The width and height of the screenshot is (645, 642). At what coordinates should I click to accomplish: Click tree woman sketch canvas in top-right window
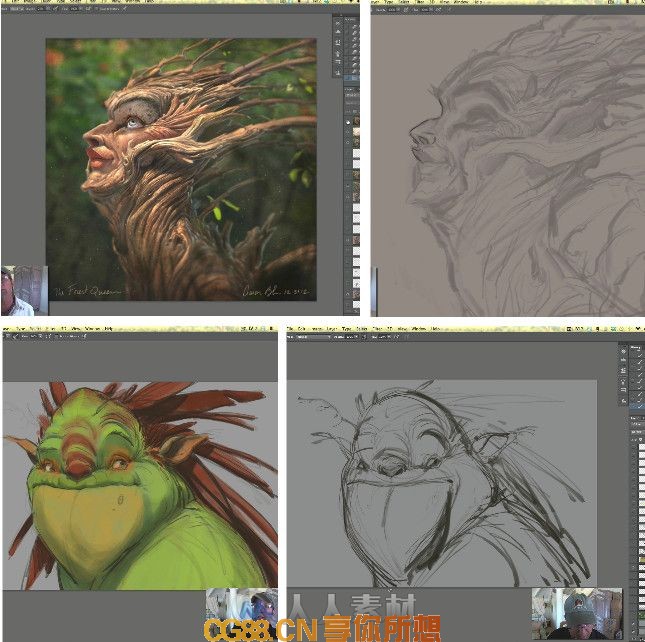tap(508, 166)
